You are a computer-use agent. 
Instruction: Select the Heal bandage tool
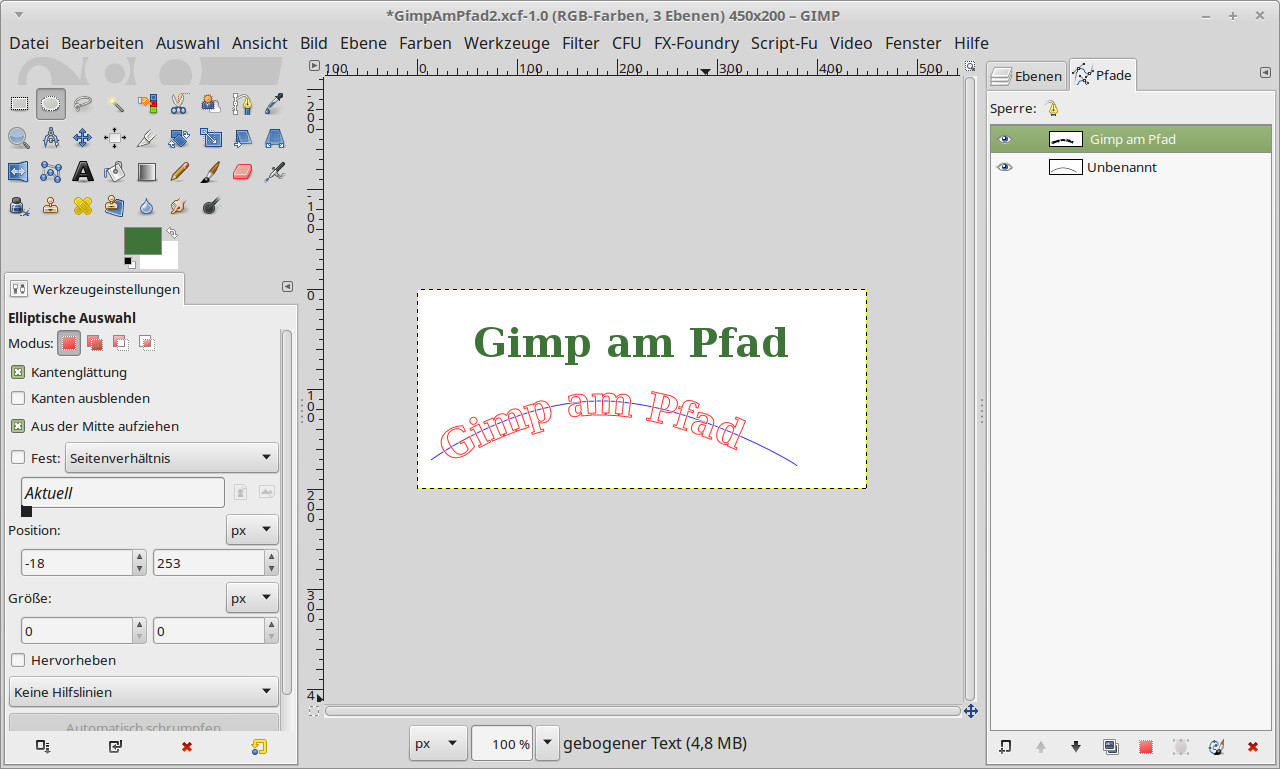pyautogui.click(x=83, y=206)
